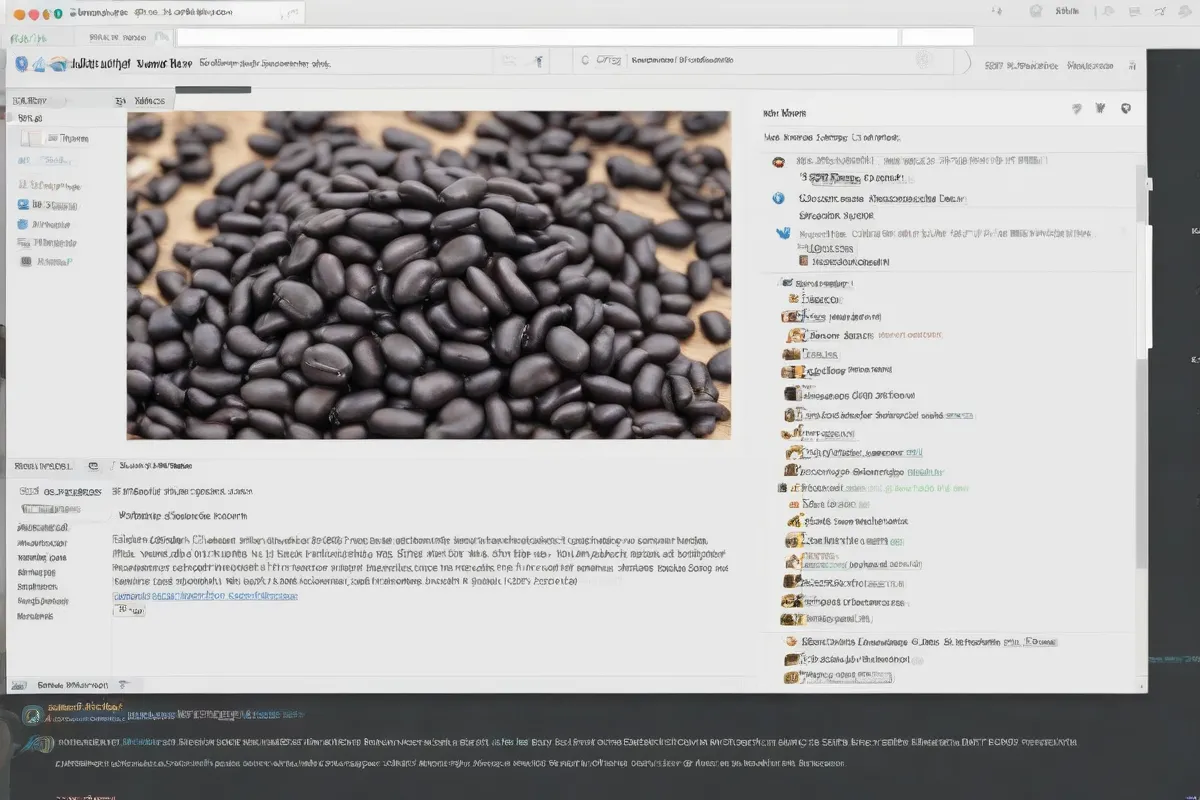Expand the dropdown arrow in bottom status bar
This screenshot has height=800, width=1200.
tap(123, 685)
